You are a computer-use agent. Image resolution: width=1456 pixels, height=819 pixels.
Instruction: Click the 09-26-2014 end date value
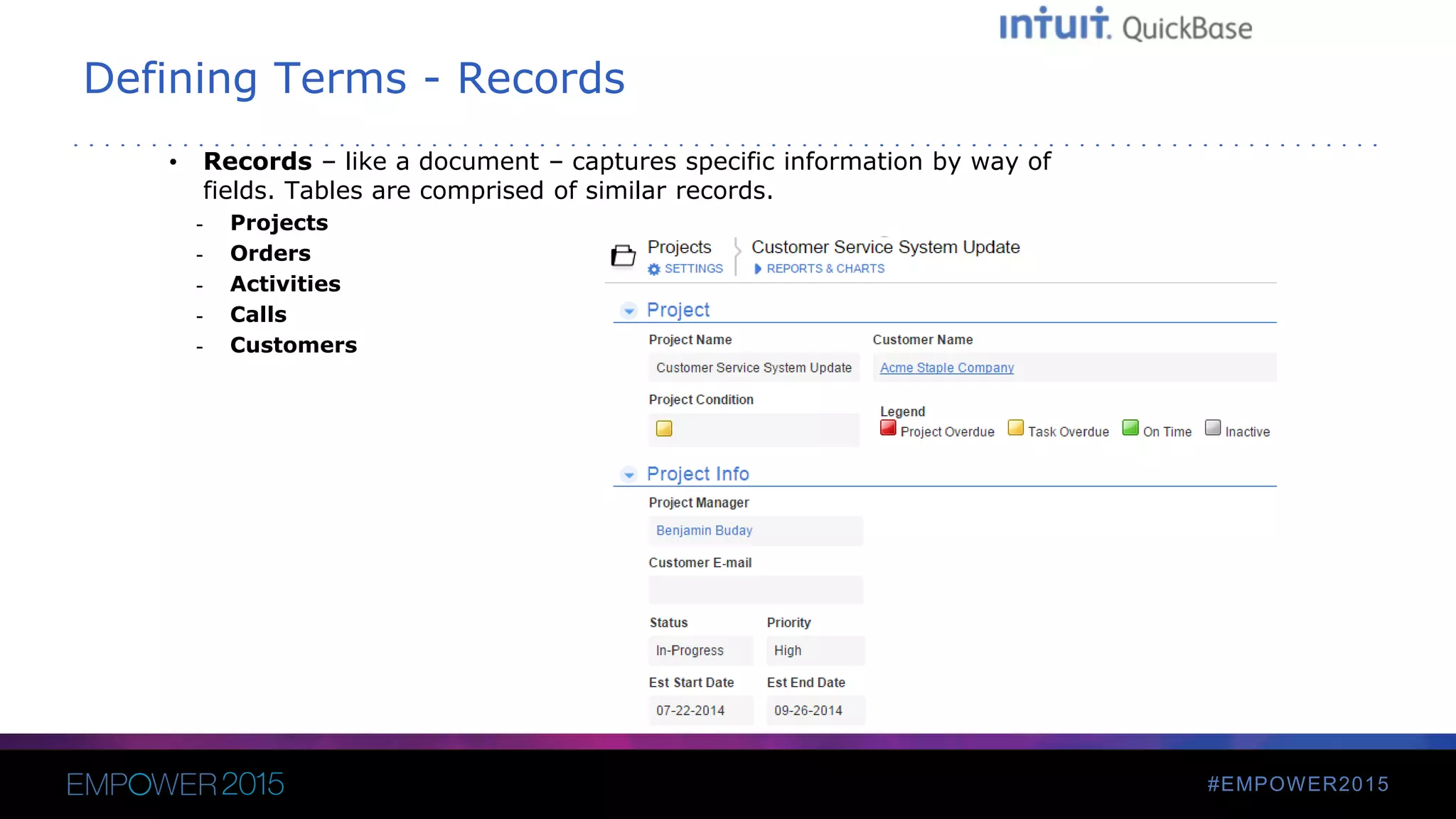click(815, 710)
